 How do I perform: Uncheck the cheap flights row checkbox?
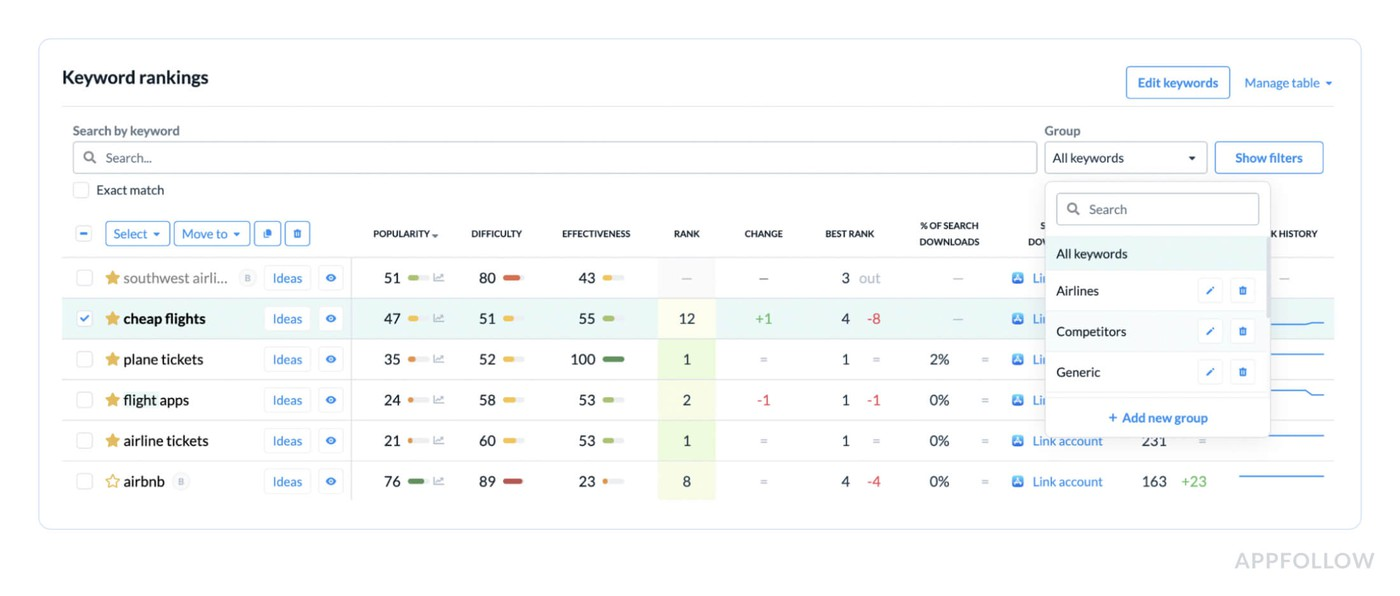tap(85, 319)
